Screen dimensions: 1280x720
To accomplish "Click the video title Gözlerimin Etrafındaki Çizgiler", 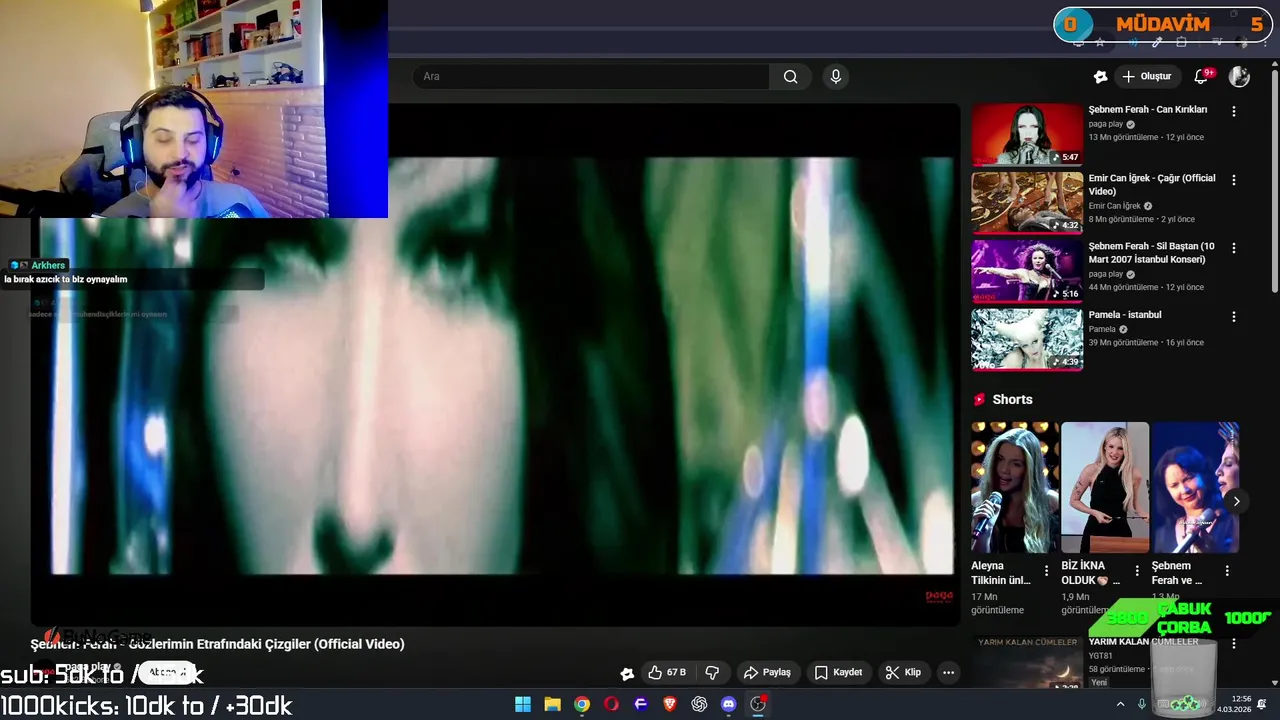I will [217, 645].
